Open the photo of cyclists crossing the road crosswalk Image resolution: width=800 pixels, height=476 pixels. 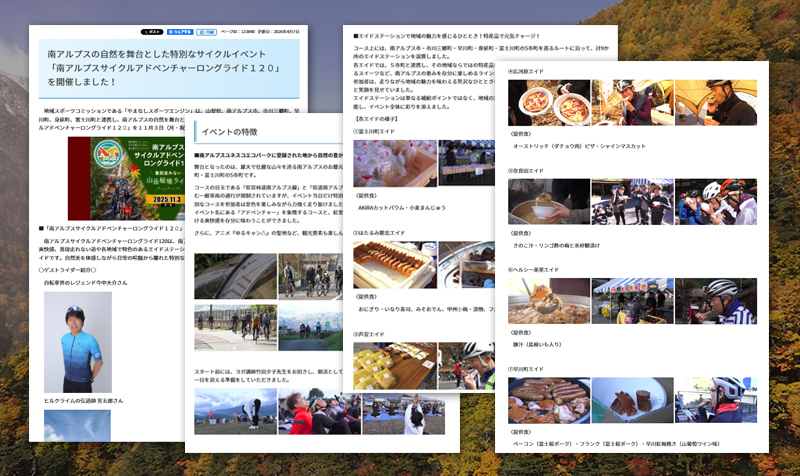pos(235,328)
